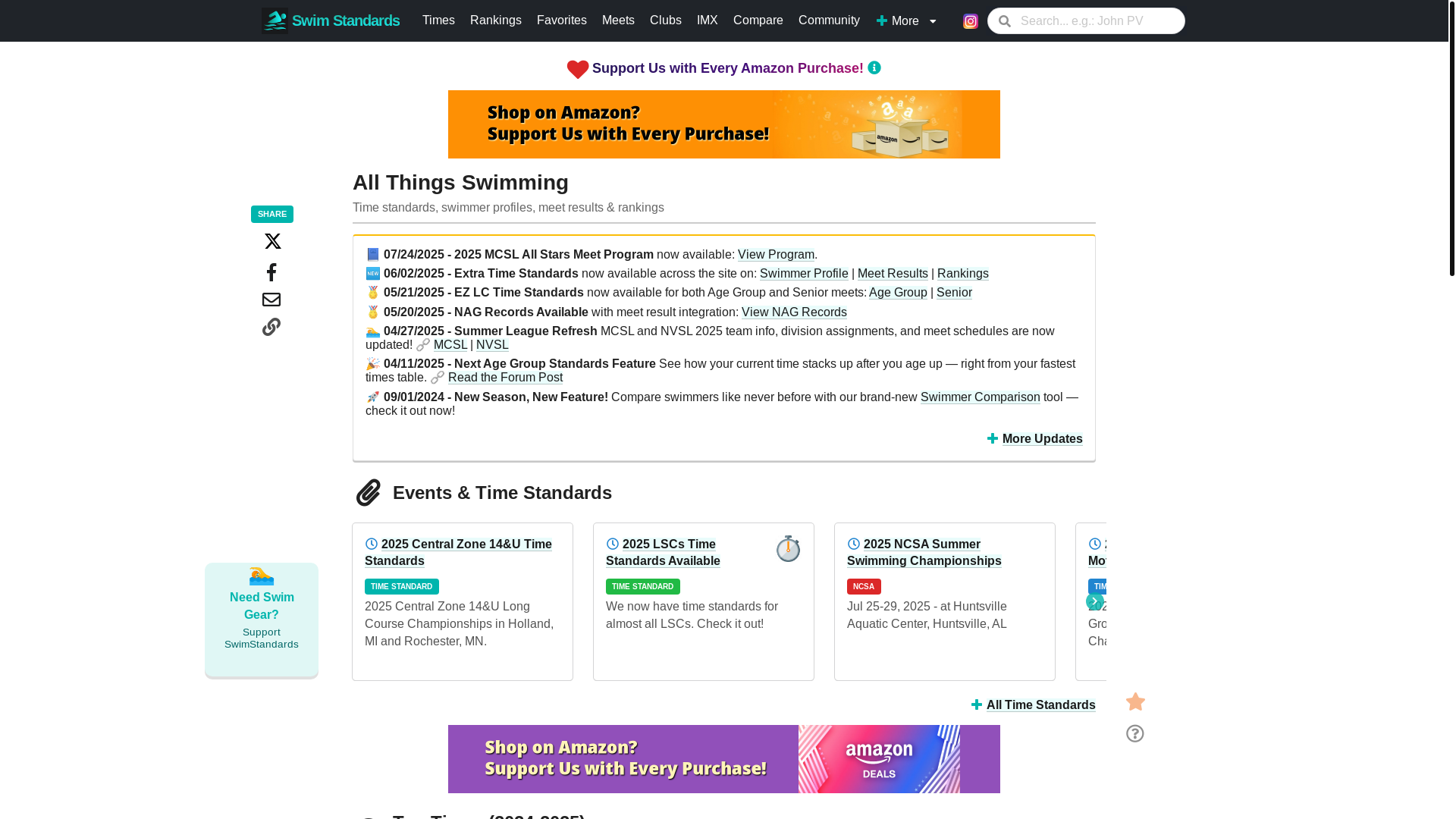Click the orange Shop on Amazon banner

coord(724,124)
